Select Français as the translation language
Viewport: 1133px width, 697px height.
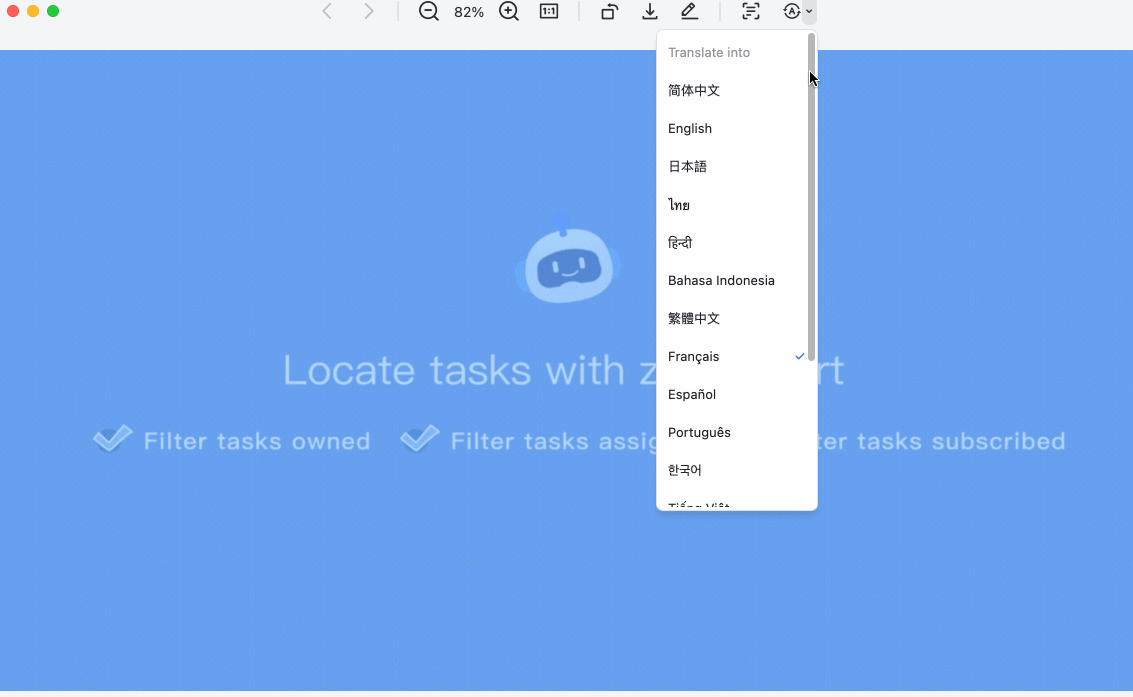tap(693, 356)
